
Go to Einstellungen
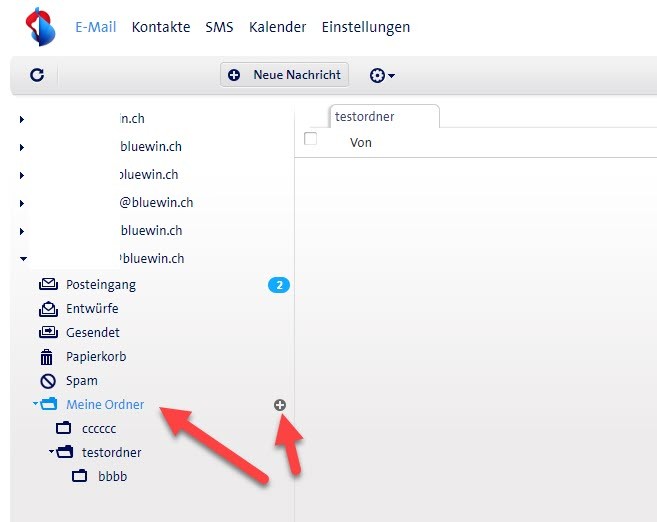pyautogui.click(x=365, y=27)
